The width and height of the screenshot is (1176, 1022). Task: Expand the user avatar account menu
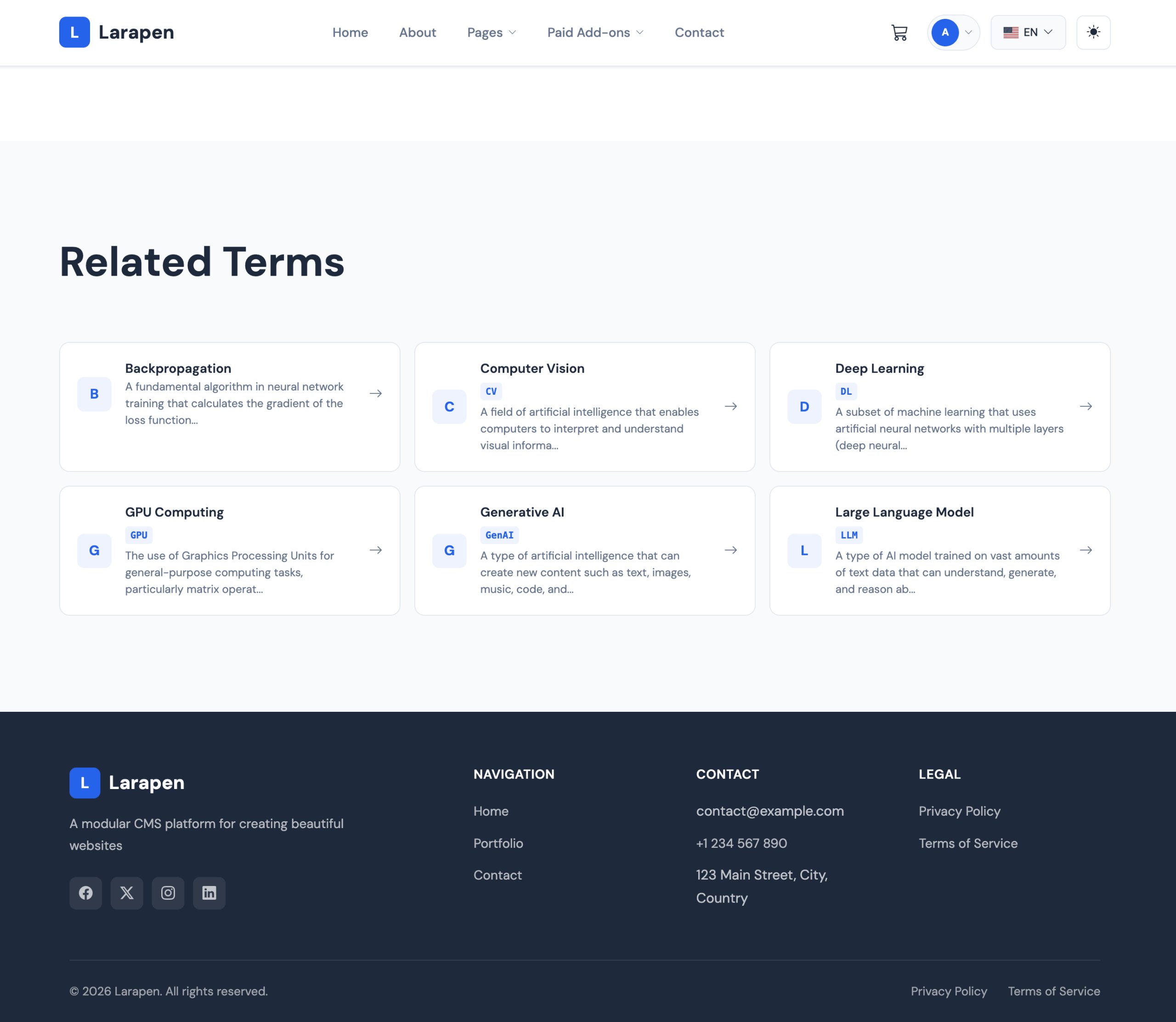coord(953,33)
